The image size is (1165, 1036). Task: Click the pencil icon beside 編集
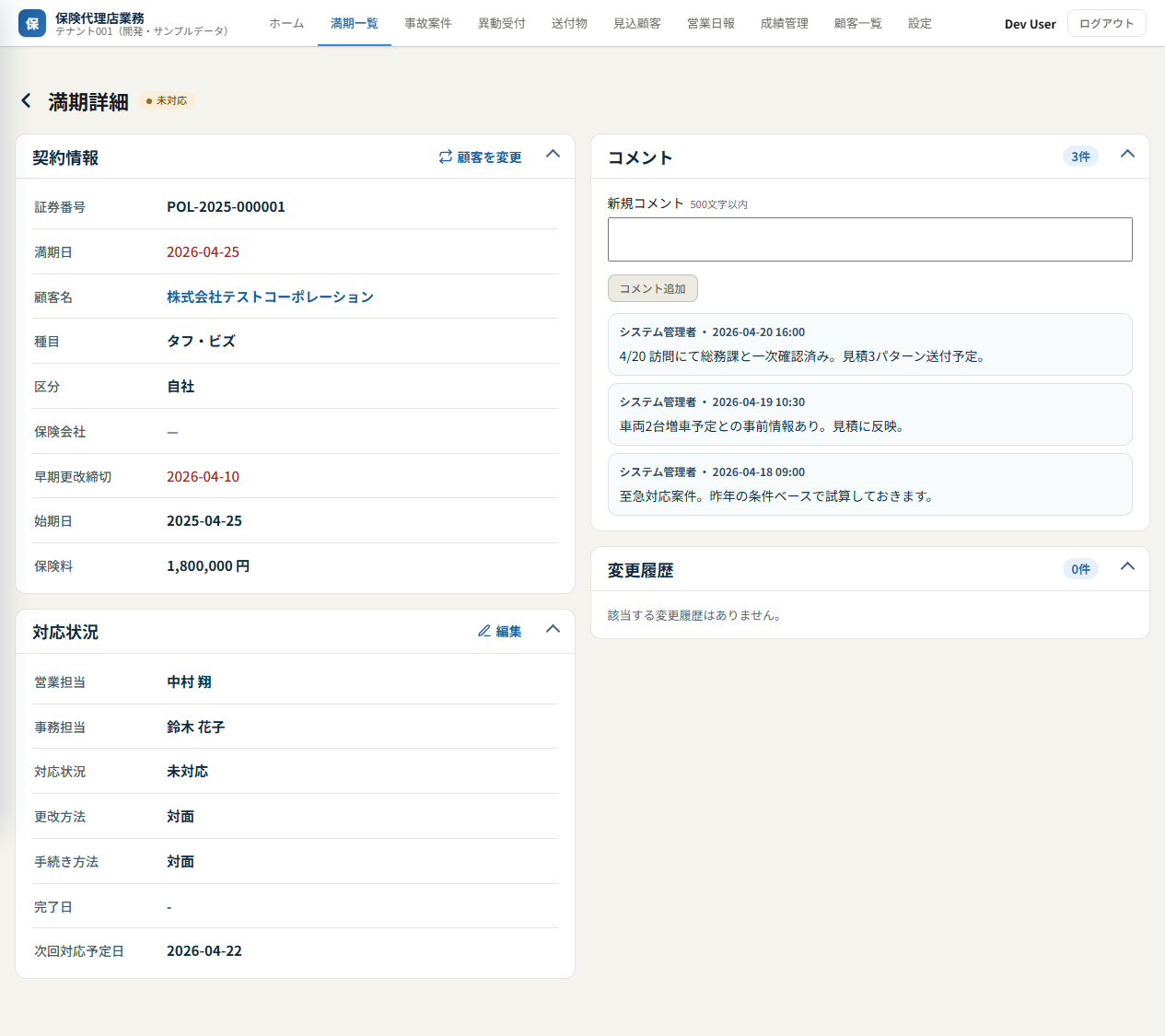tap(484, 631)
